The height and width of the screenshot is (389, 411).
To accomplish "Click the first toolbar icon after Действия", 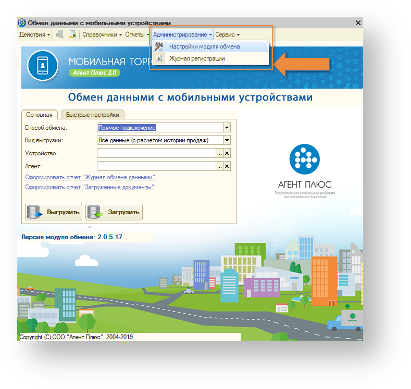I will click(x=60, y=34).
